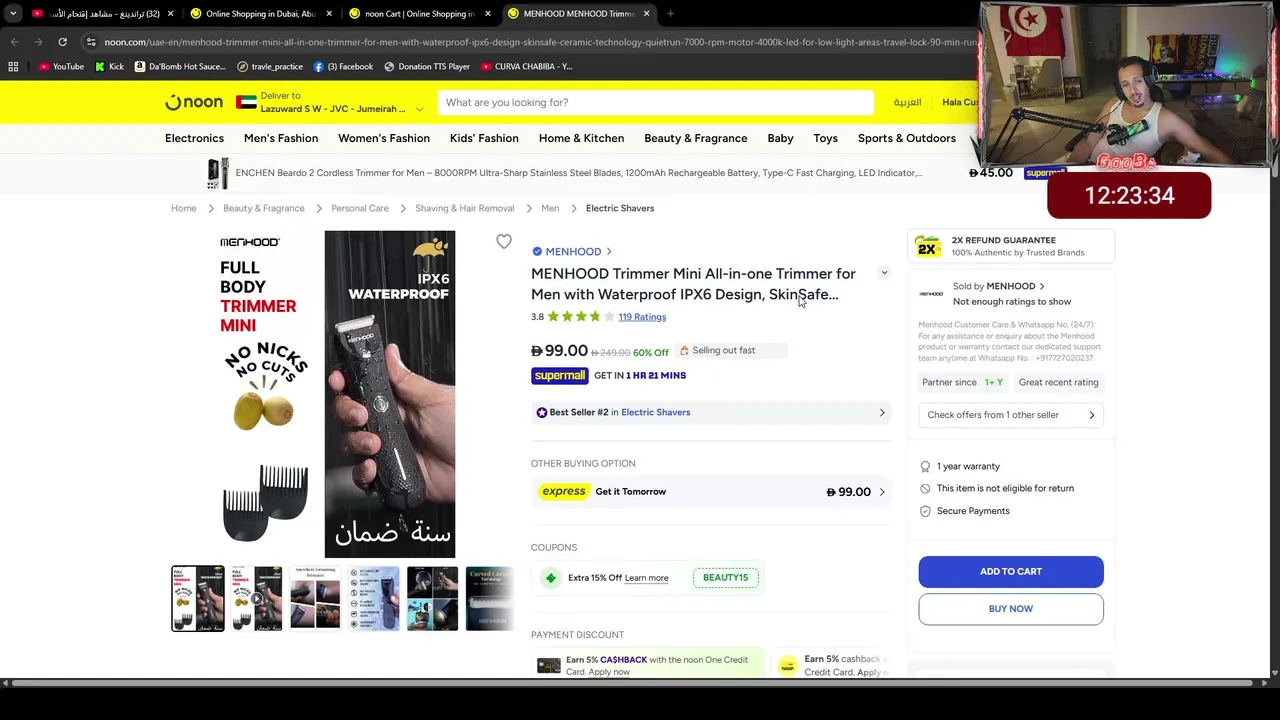The height and width of the screenshot is (720, 1280).
Task: Click browser back arrow
Action: click(x=14, y=42)
